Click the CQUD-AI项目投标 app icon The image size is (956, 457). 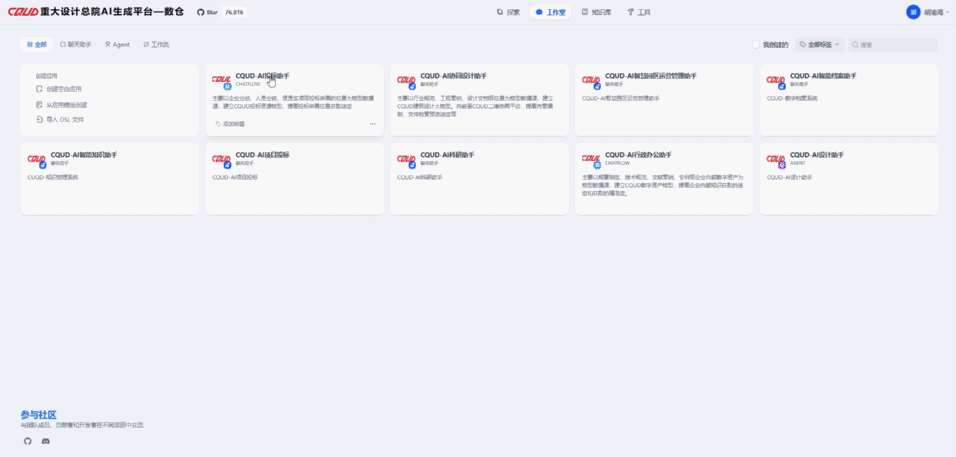pyautogui.click(x=221, y=160)
